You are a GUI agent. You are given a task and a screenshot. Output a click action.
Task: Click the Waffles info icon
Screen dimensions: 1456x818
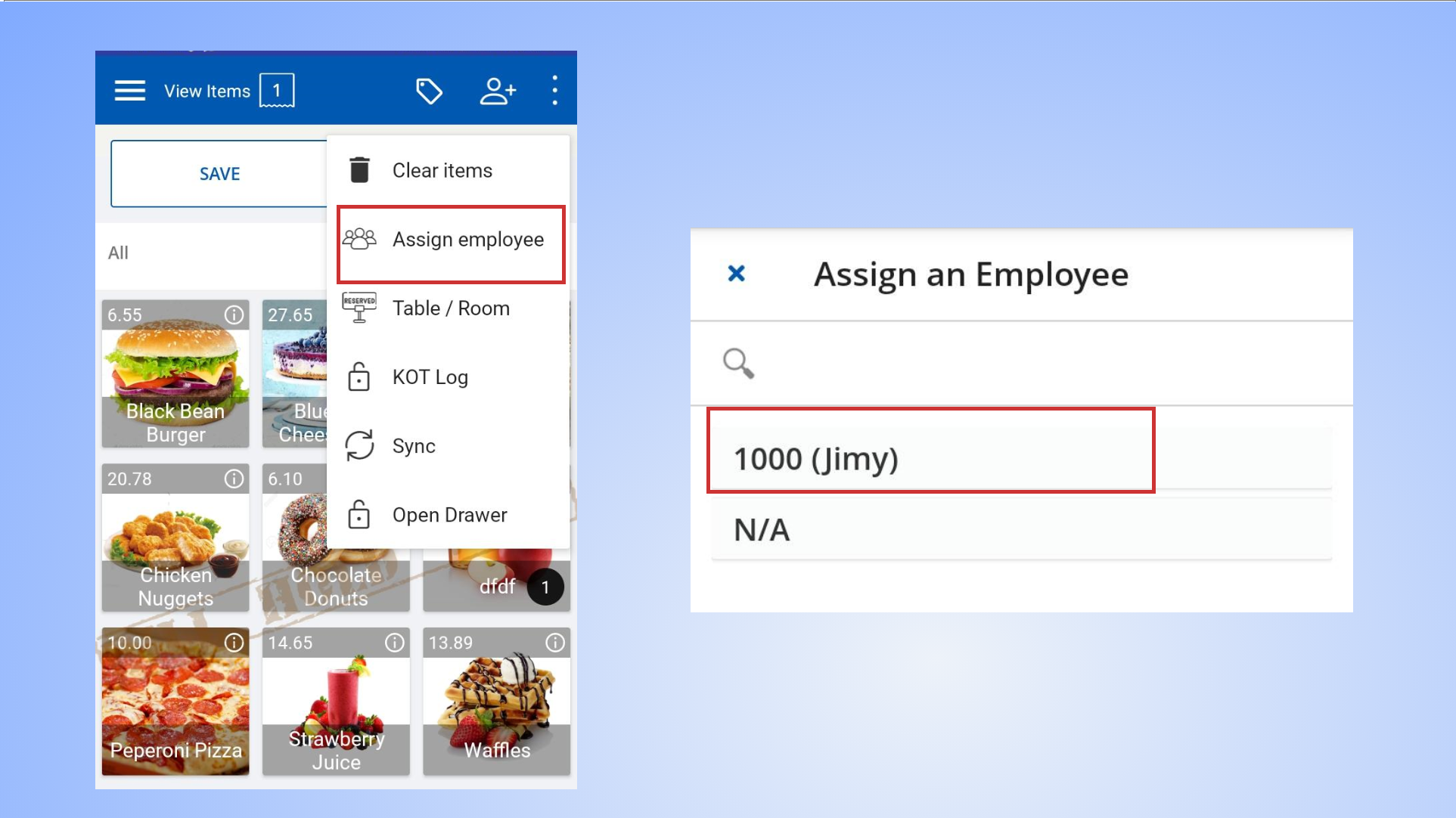[555, 643]
